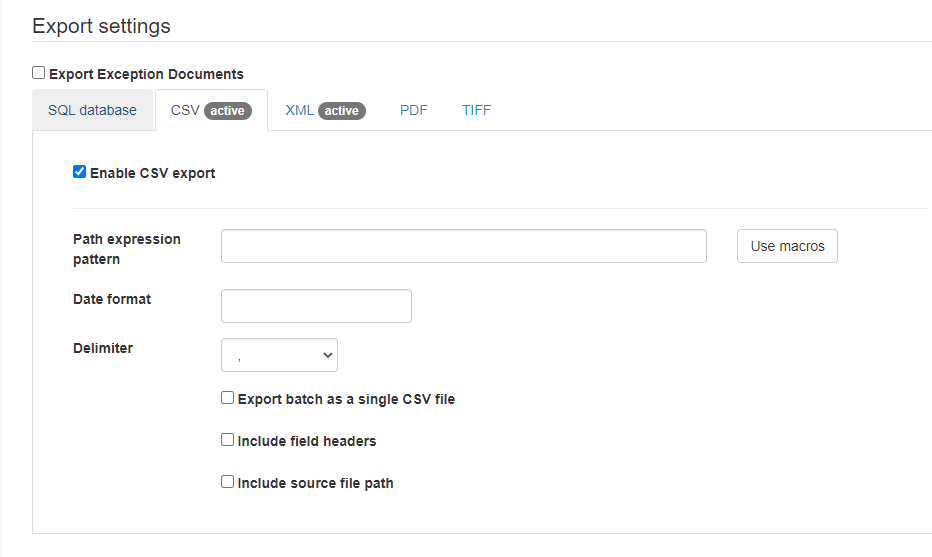
Task: Expand the Delimiter dropdown
Action: 279,355
